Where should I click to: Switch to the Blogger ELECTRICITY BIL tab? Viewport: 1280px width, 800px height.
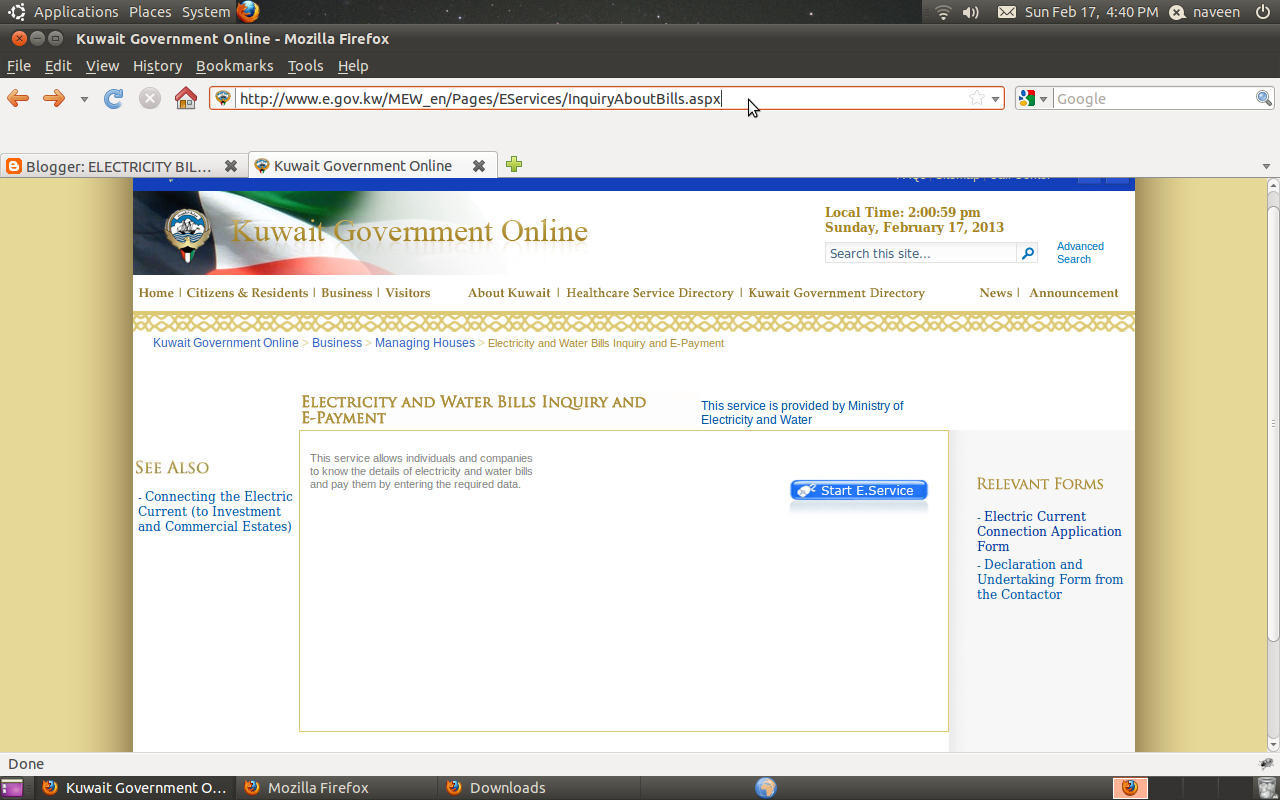coord(110,166)
